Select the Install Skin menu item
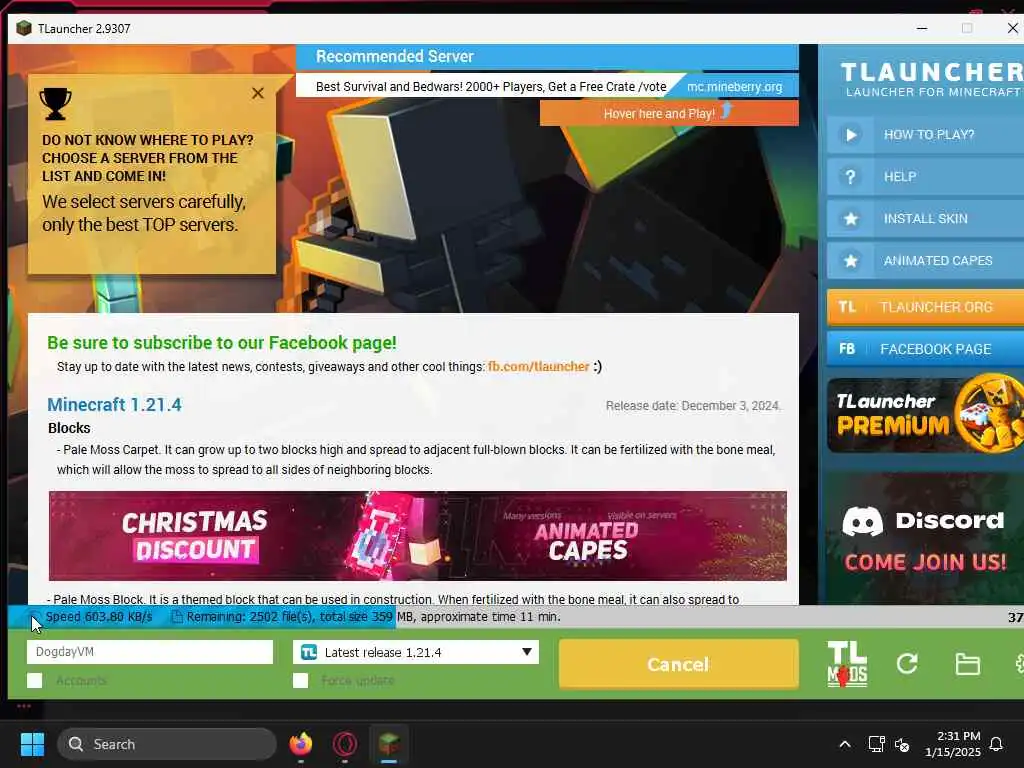Screen dimensions: 1024x768 925,219
